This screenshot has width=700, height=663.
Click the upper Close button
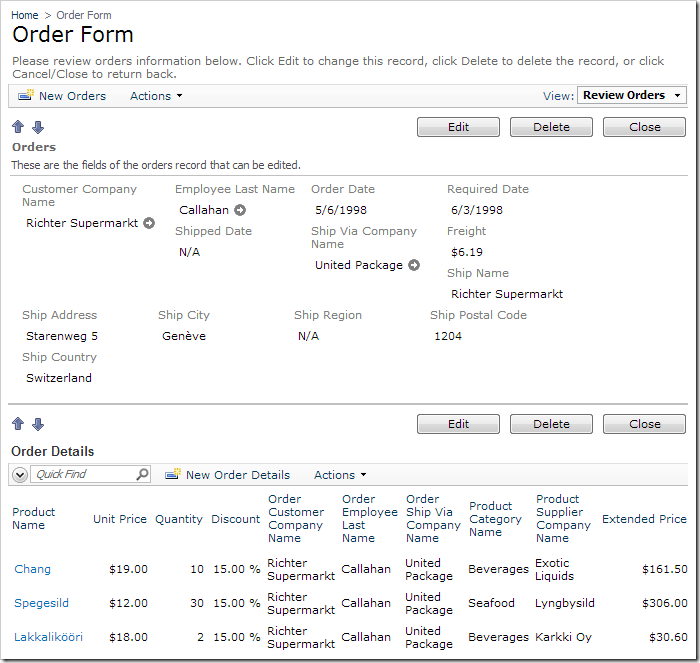(644, 127)
